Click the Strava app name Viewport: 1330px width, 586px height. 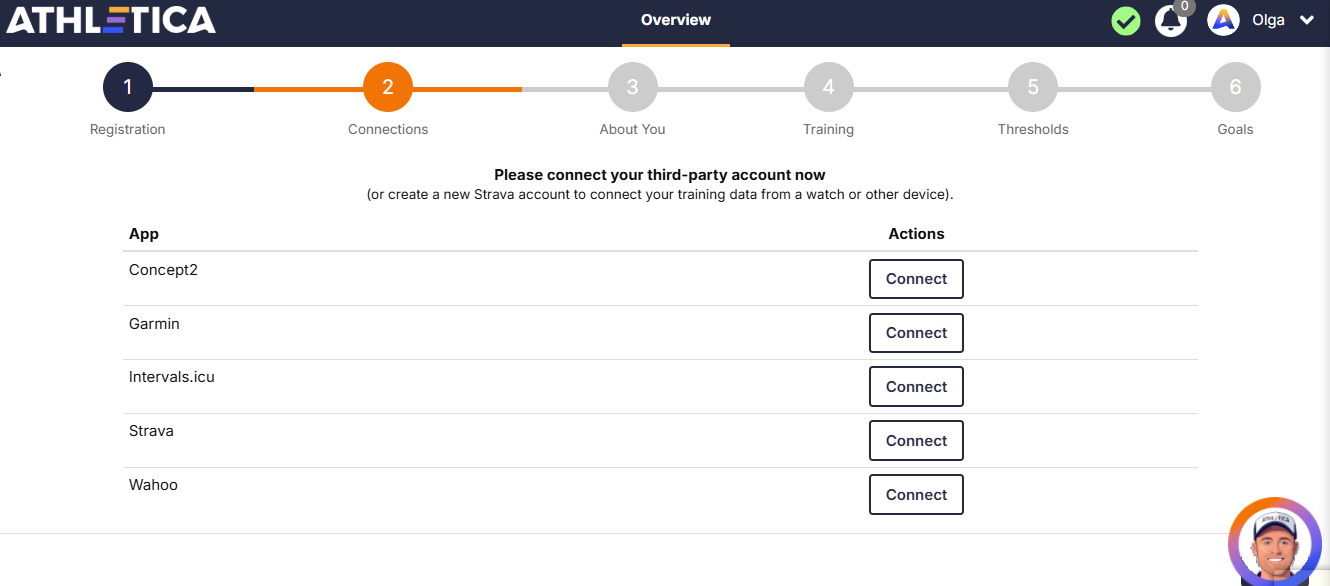151,432
